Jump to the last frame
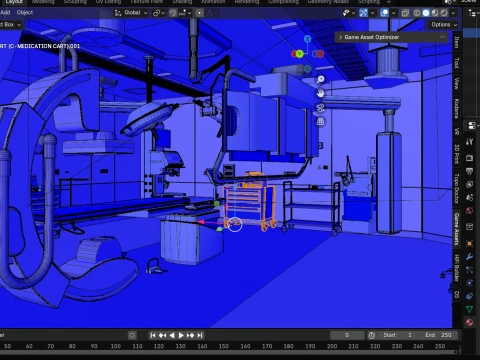 [x=200, y=335]
